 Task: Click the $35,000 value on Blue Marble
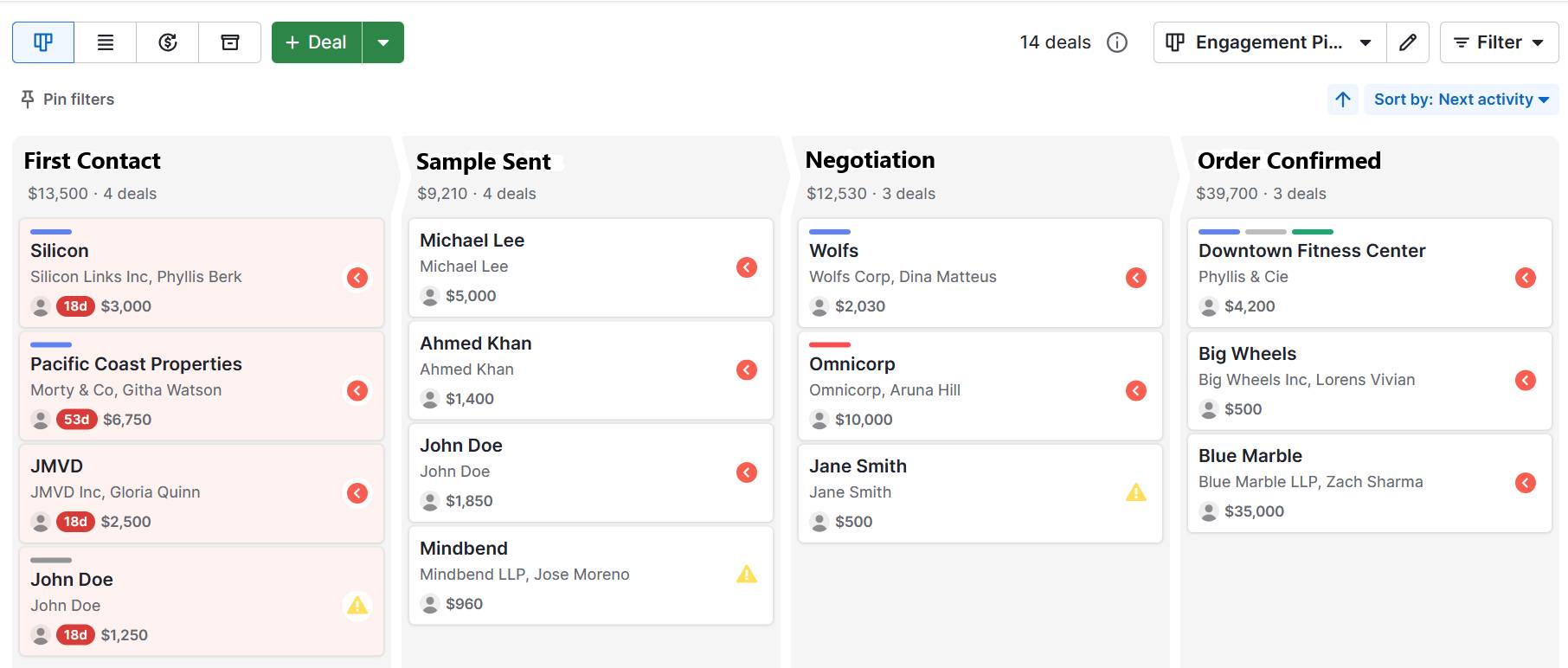[1254, 511]
